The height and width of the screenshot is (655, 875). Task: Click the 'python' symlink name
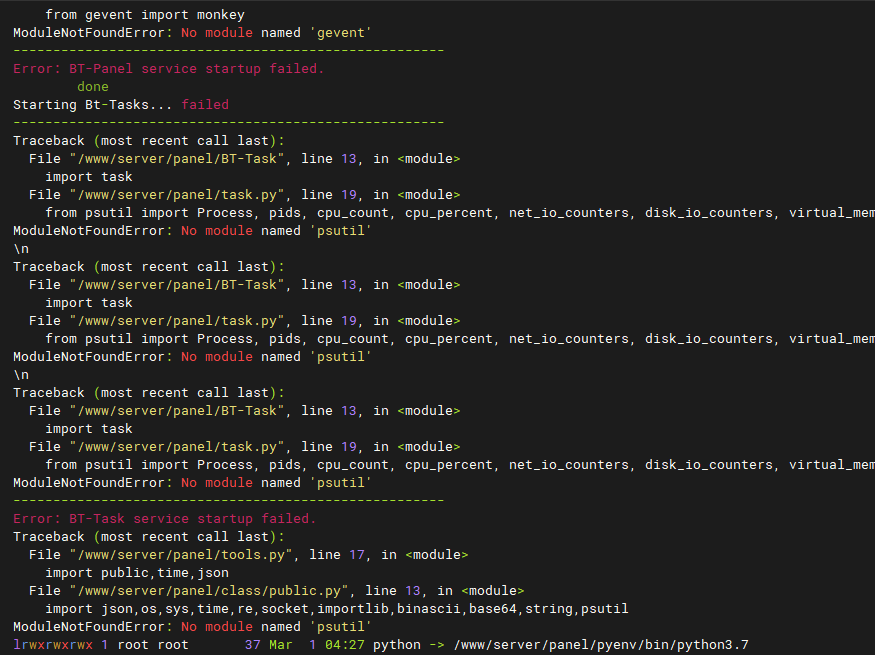coord(397,645)
